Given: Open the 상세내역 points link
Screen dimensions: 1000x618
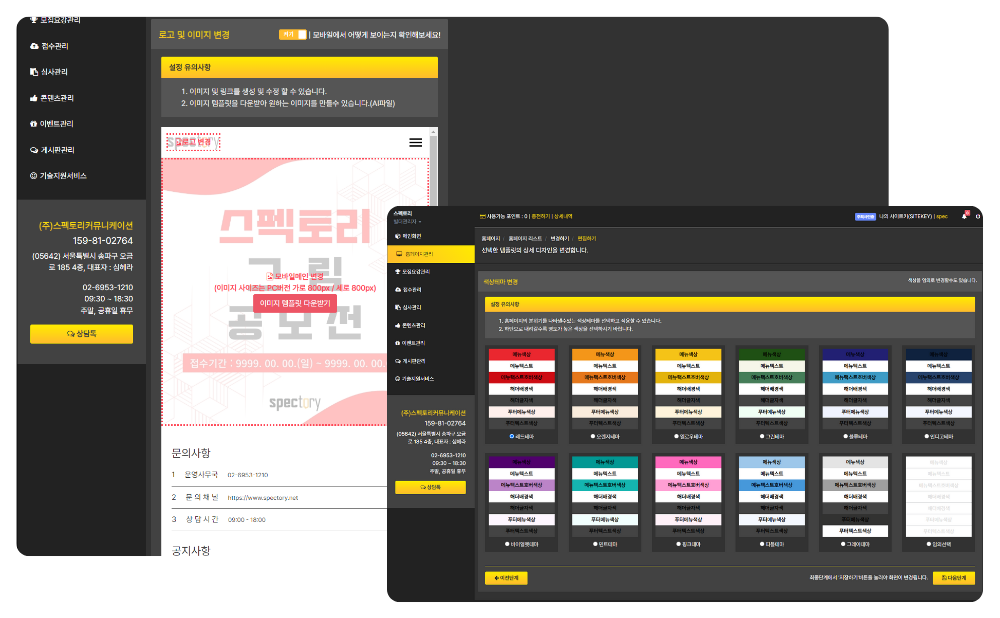Looking at the screenshot, I should [x=562, y=217].
